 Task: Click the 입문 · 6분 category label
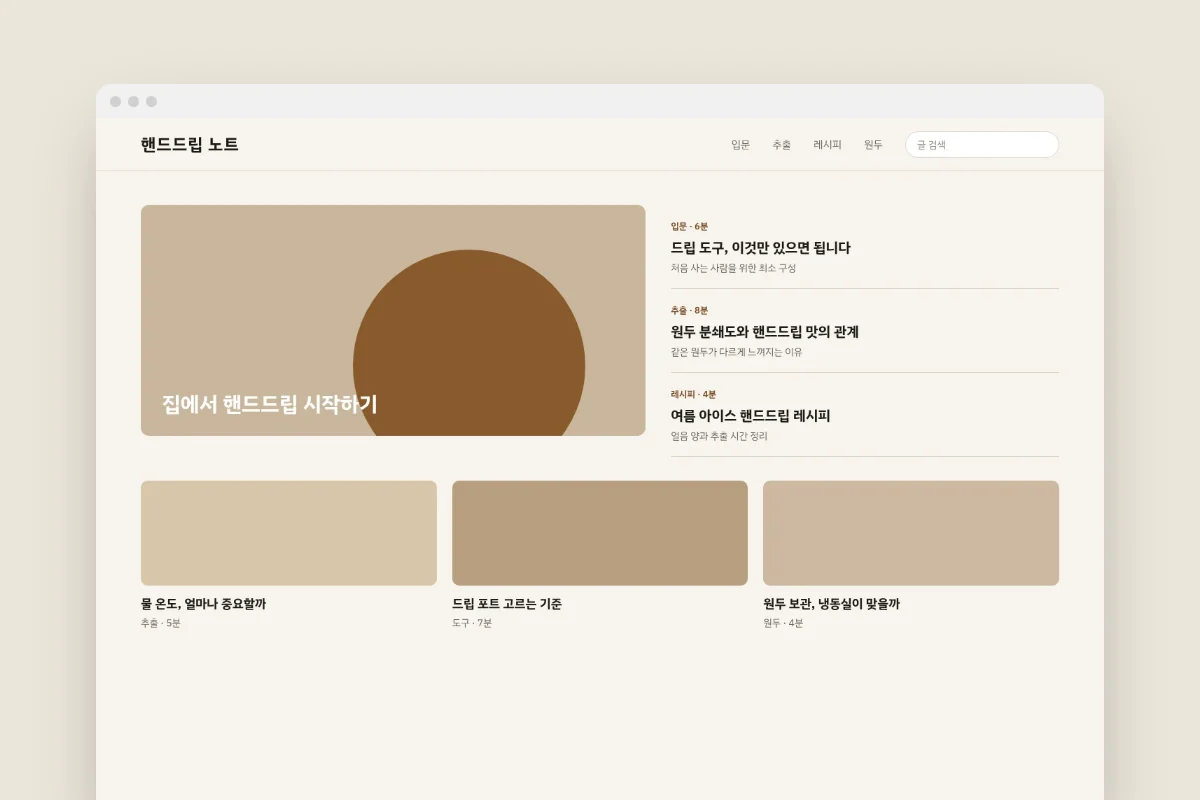689,227
